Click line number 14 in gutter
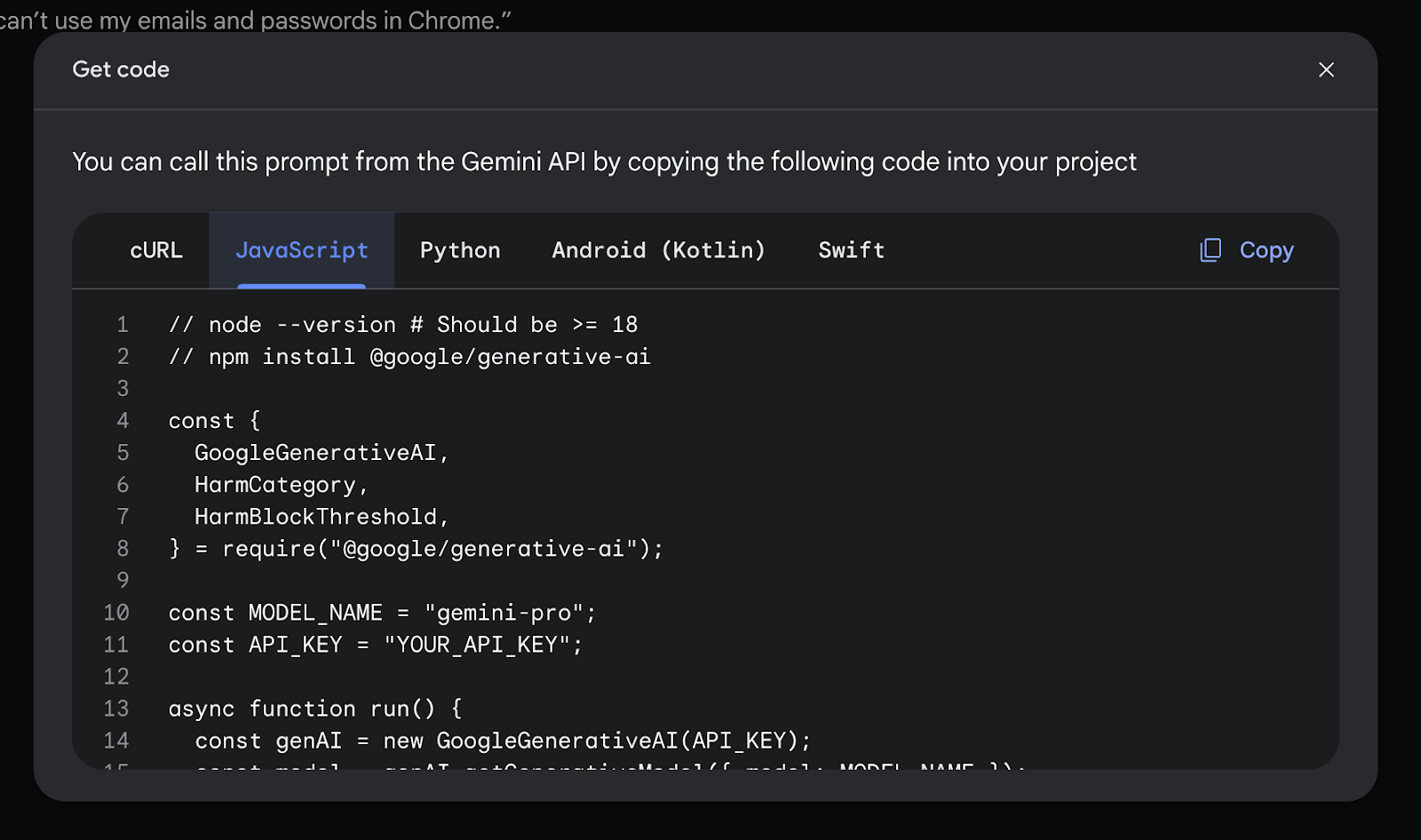The width and height of the screenshot is (1421, 840). pos(116,741)
